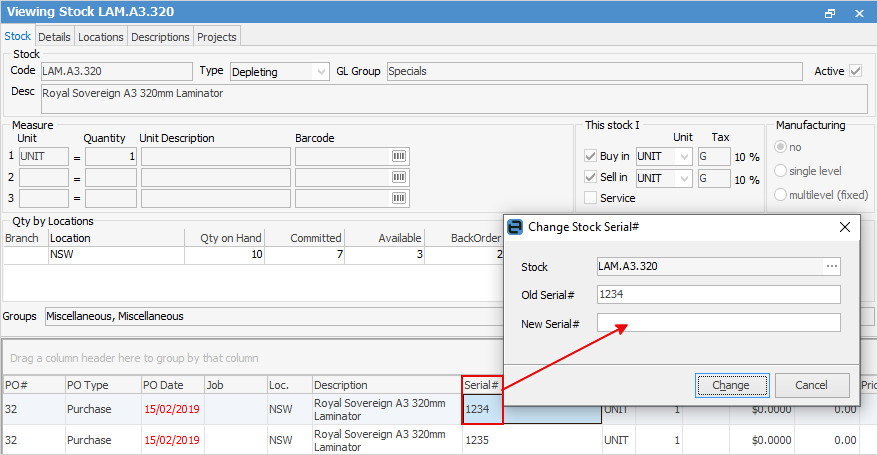Expand the Buy in unit dropdown
The width and height of the screenshot is (878, 455).
[684, 157]
